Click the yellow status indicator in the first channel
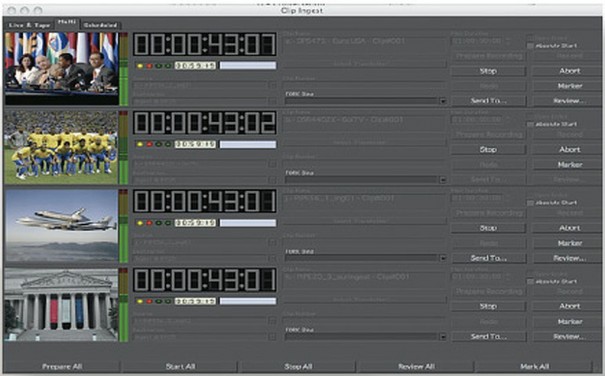This screenshot has width=605, height=376. pos(140,66)
